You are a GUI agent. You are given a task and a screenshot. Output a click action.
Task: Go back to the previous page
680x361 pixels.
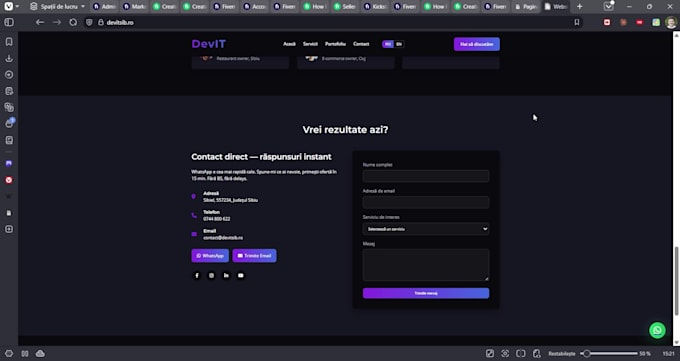tap(40, 22)
